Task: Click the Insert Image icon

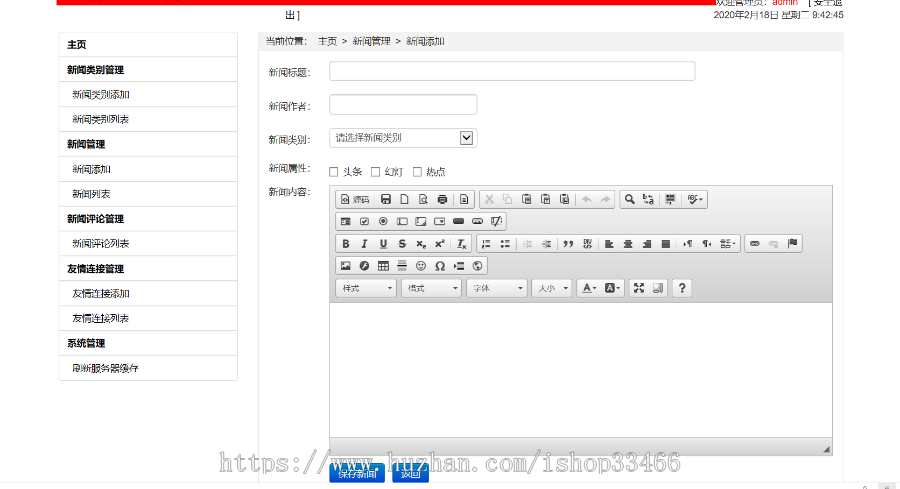Action: point(346,266)
